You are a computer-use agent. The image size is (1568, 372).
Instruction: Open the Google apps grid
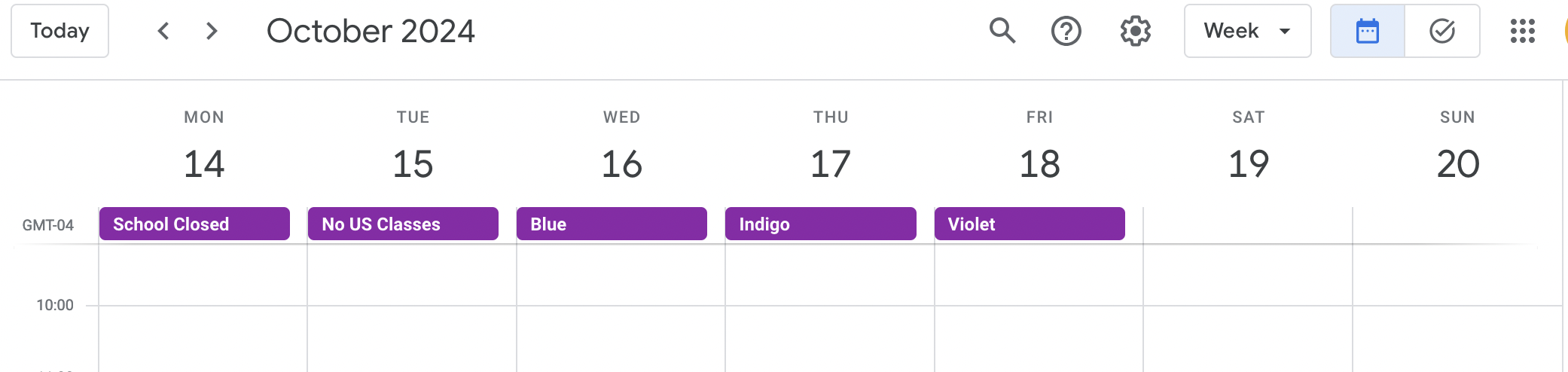1522,31
